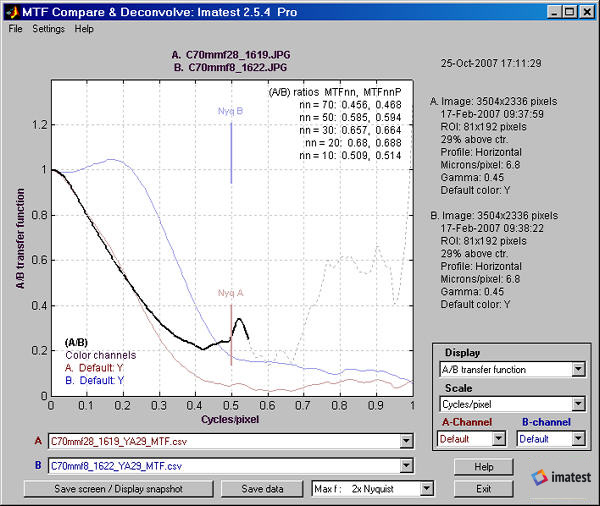This screenshot has height=506, width=600.
Task: Click the date 17-Feb-2007 09:37:59
Action: click(492, 114)
